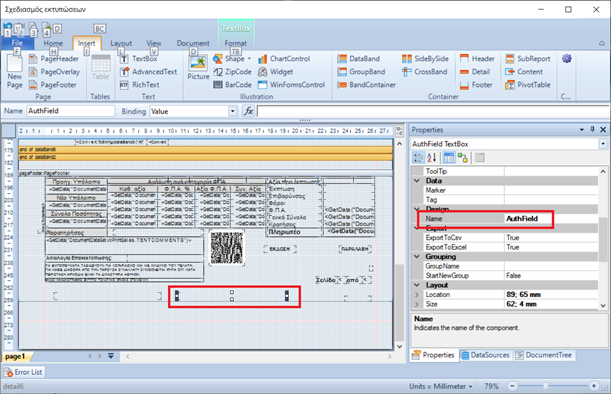Click the formula expression input box
Viewport: 612px width, 395px height.
[x=432, y=111]
